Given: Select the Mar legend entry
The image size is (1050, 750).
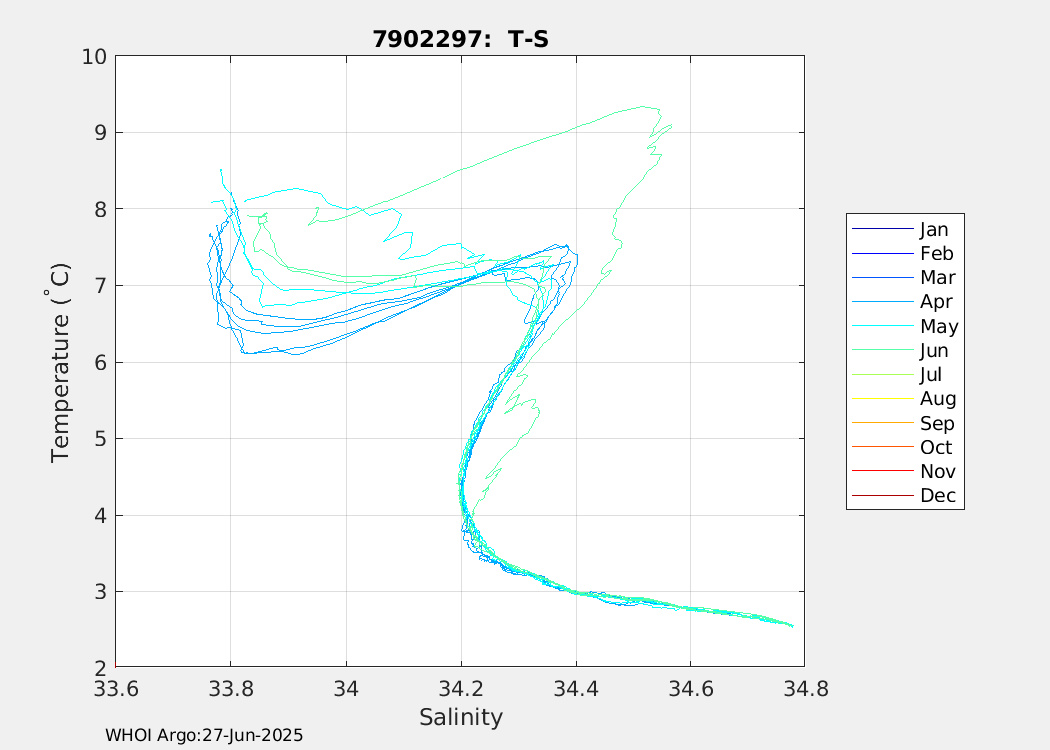Looking at the screenshot, I should [904, 277].
